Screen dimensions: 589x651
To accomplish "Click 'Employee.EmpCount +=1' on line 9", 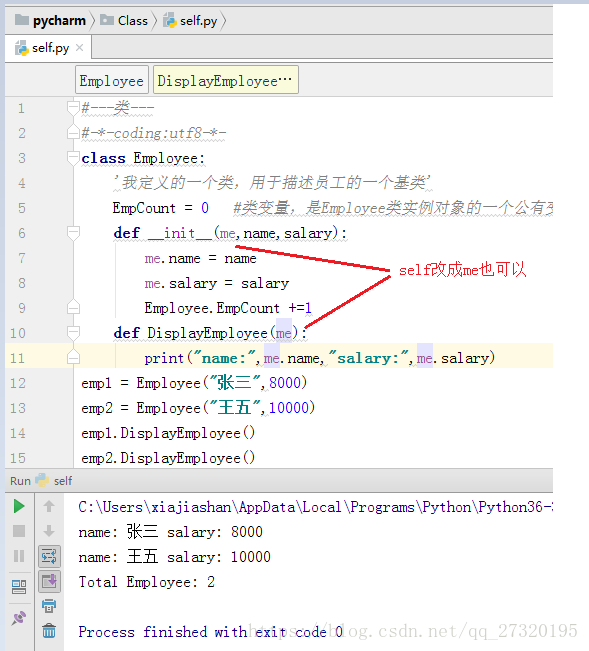I will point(228,308).
